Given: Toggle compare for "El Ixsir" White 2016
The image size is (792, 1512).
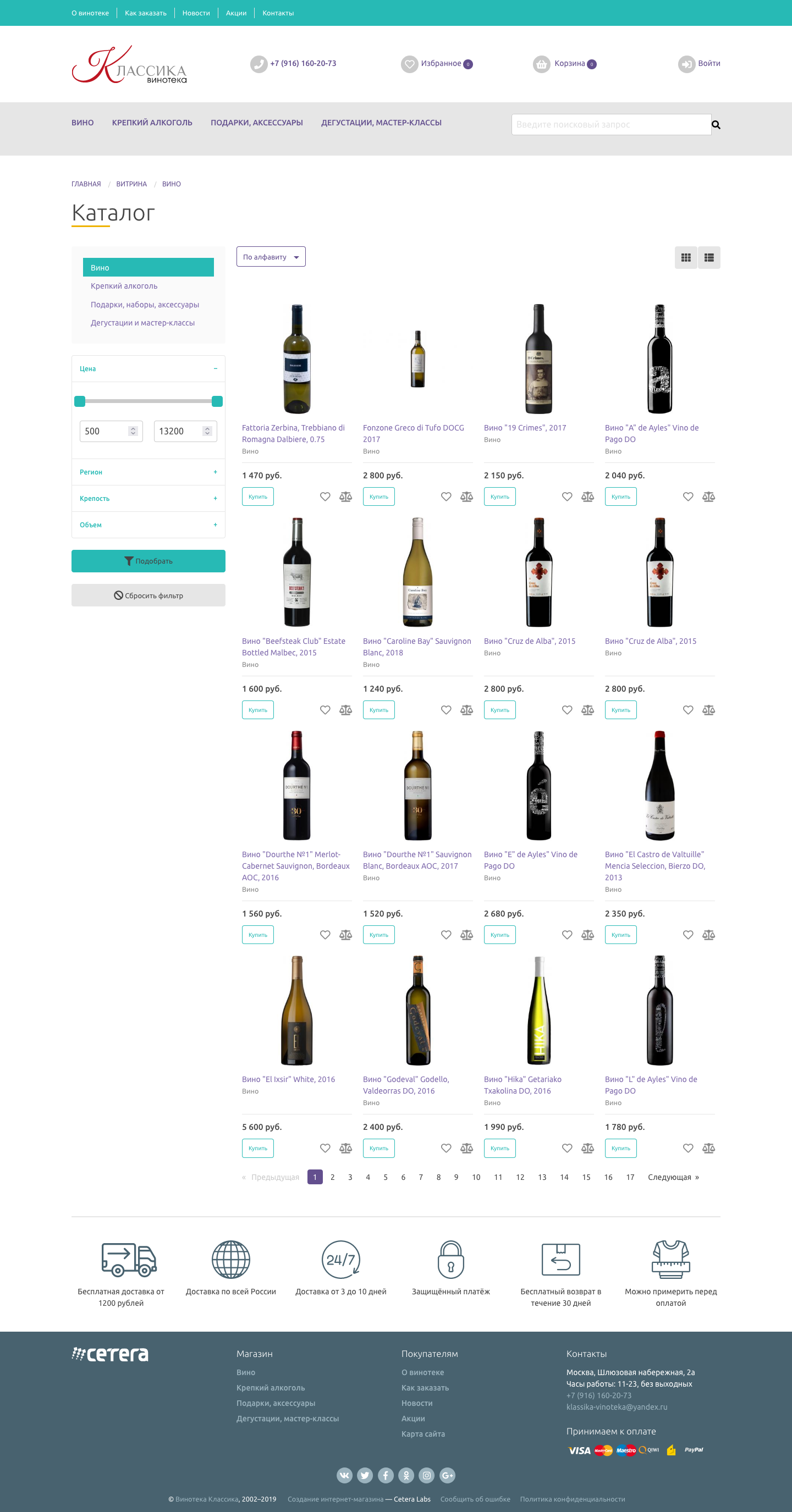Looking at the screenshot, I should (346, 1148).
